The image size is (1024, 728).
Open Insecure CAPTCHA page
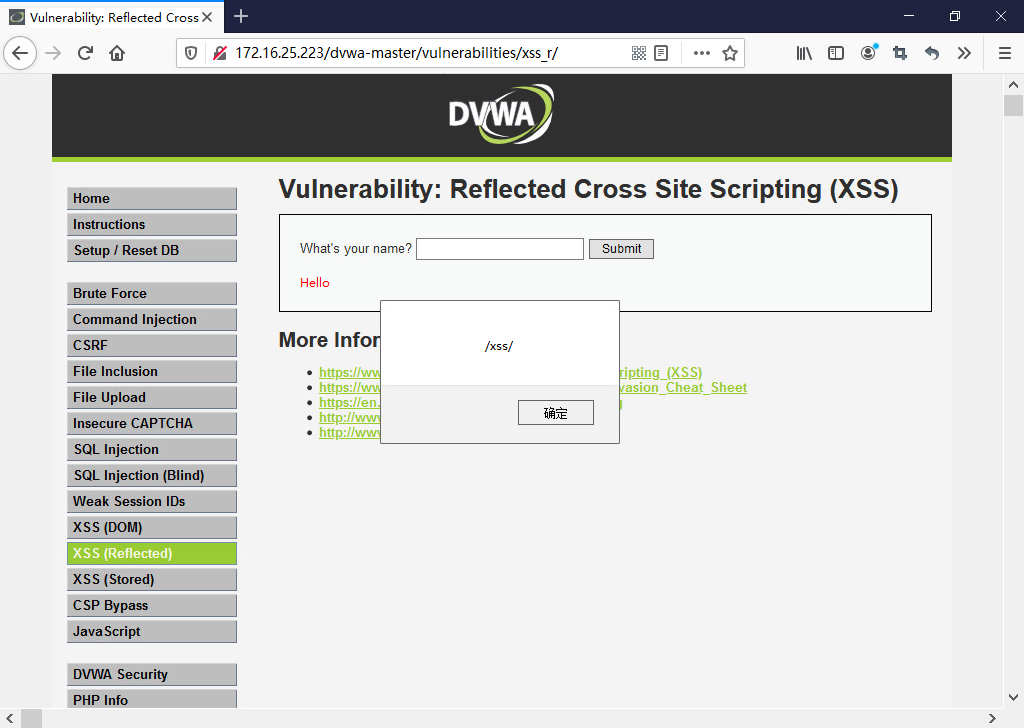tap(152, 423)
